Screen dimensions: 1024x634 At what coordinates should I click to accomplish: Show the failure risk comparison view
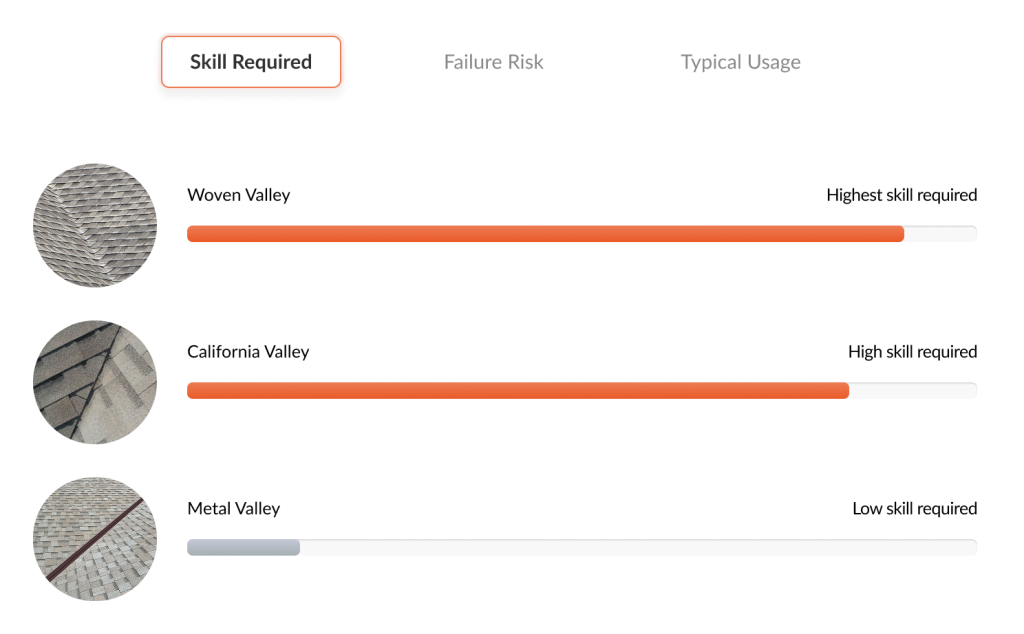pyautogui.click(x=493, y=62)
